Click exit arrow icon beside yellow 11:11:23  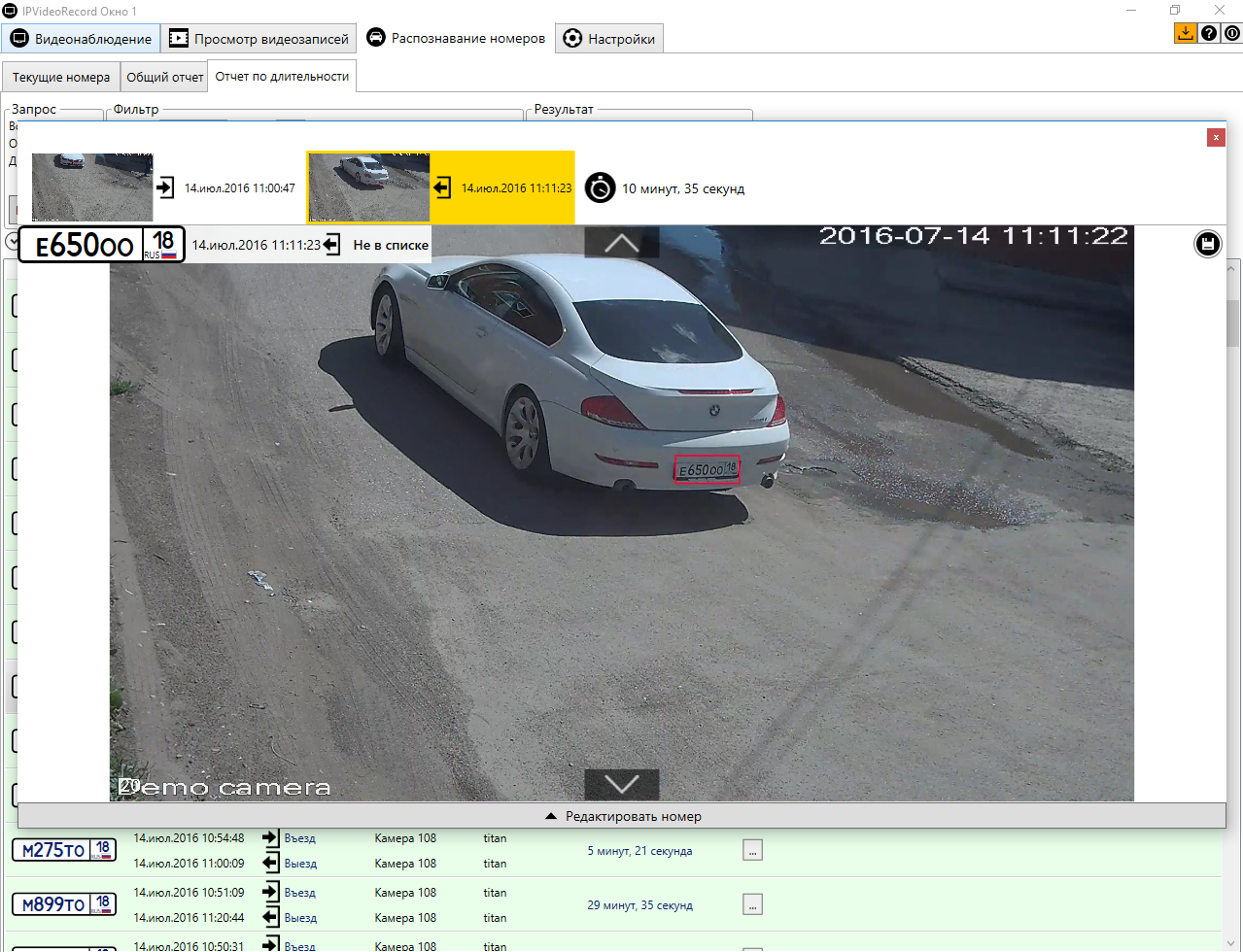442,187
